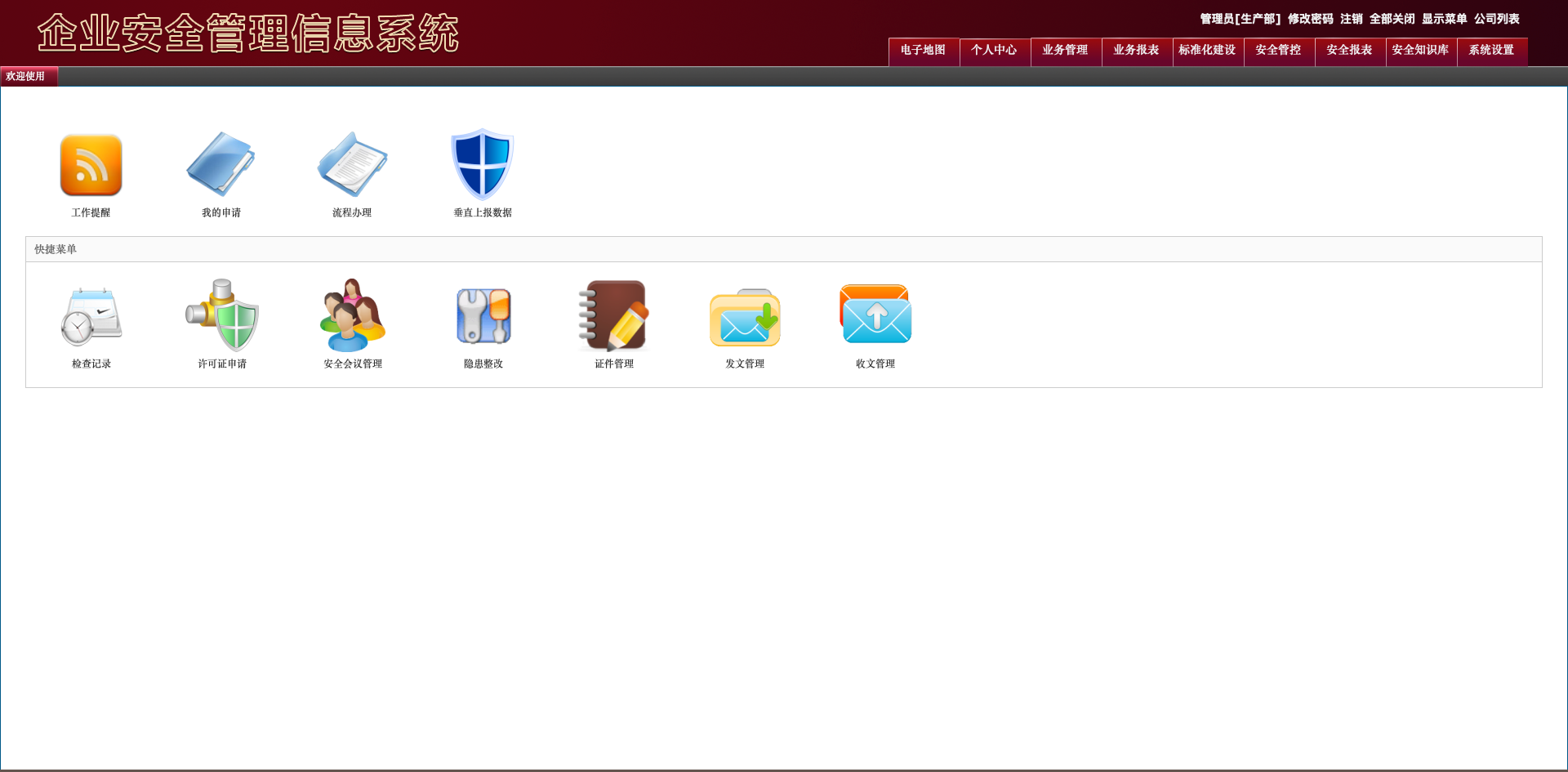Select the 个人中心 menu item
The width and height of the screenshot is (1568, 772).
click(x=994, y=51)
